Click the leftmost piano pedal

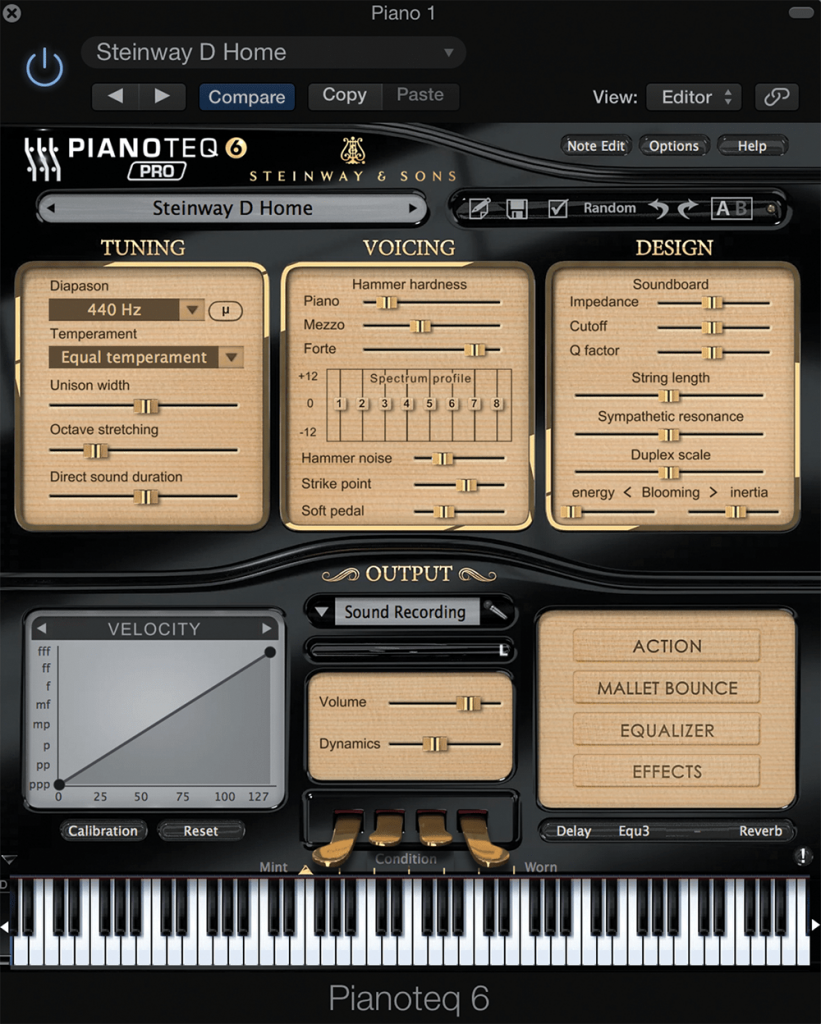pos(338,837)
